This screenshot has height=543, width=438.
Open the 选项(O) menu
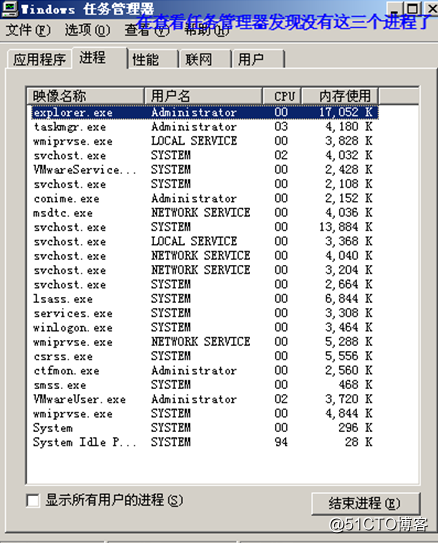[87, 30]
